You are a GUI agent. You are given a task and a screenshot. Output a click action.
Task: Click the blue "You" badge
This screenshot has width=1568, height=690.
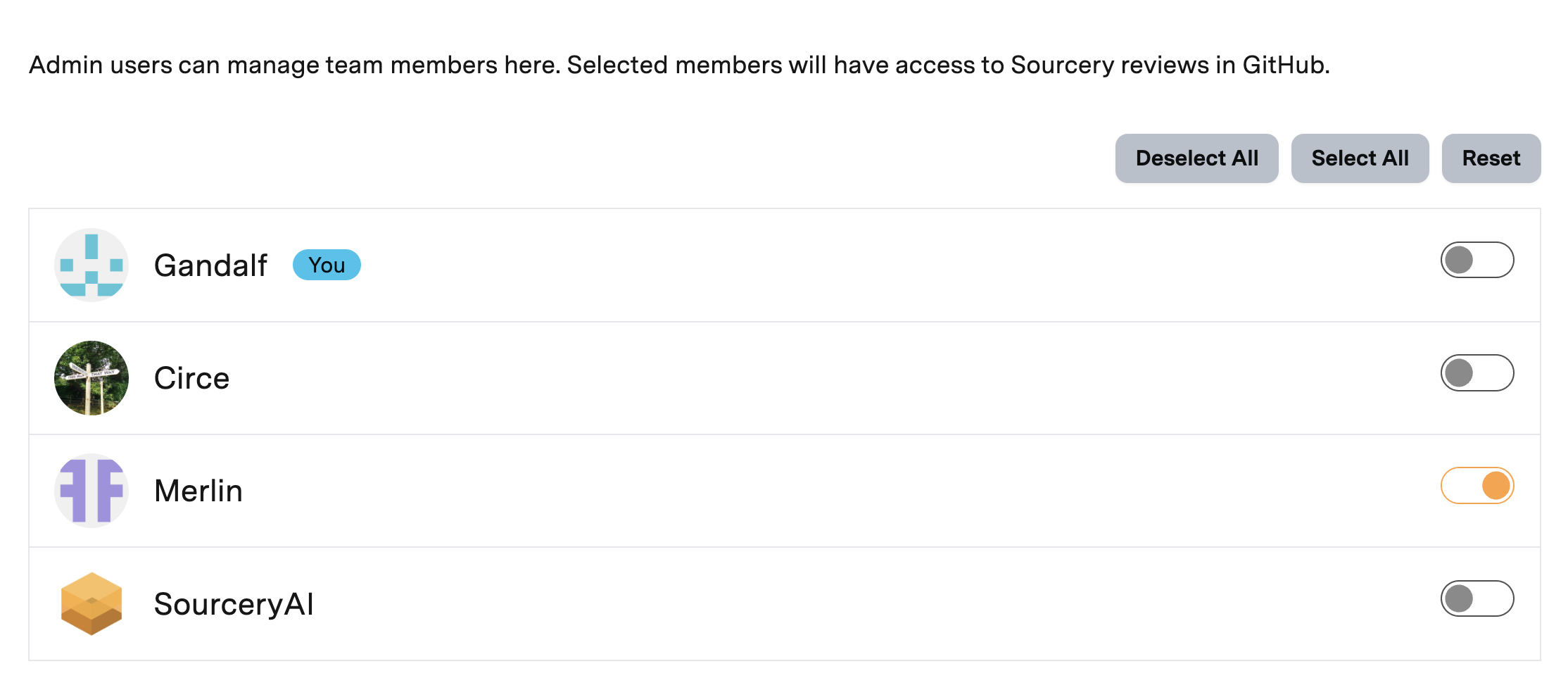(x=327, y=265)
